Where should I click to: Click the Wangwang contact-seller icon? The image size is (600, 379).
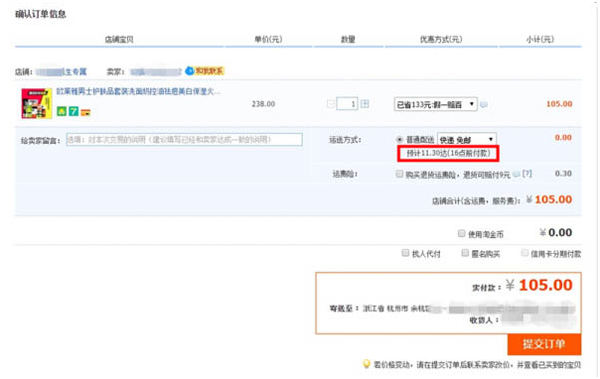pos(190,71)
